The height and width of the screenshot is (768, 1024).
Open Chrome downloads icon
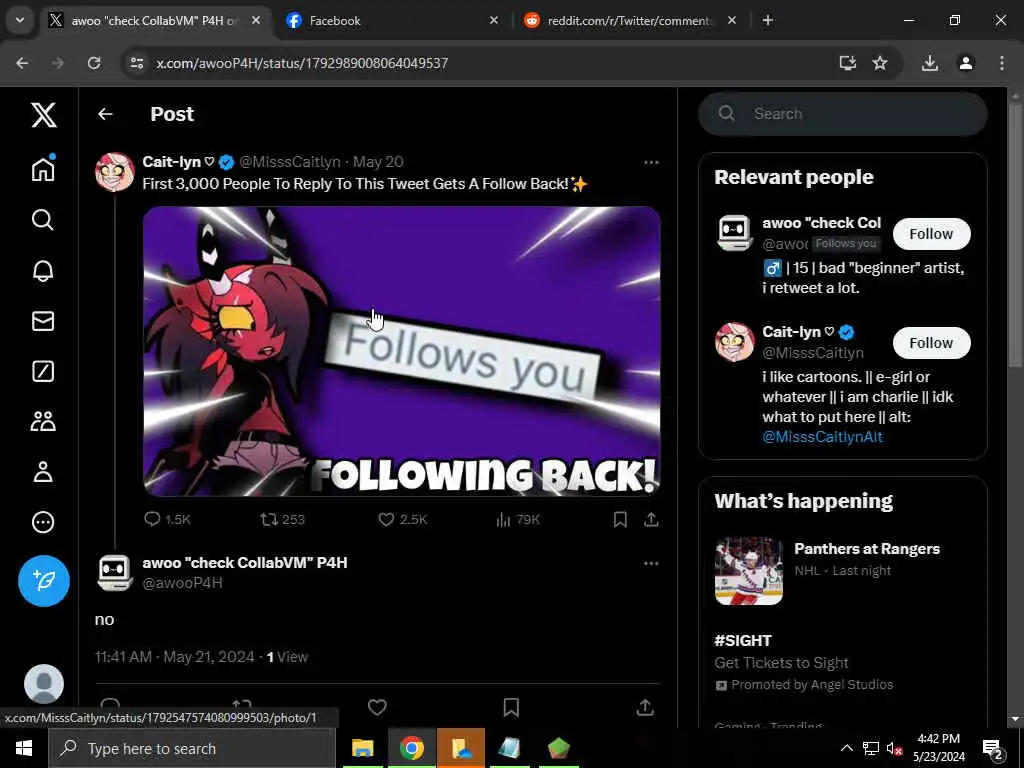click(x=930, y=63)
